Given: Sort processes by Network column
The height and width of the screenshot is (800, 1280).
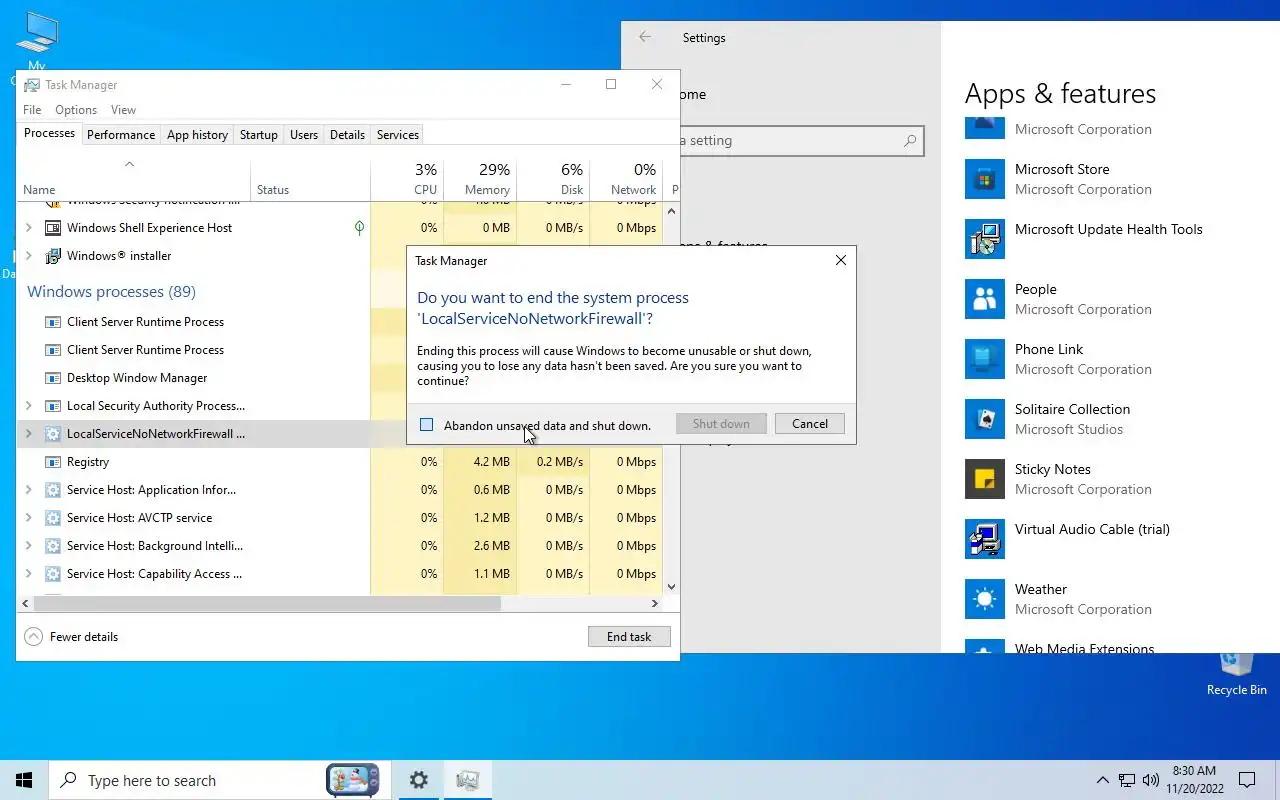Looking at the screenshot, I should pyautogui.click(x=627, y=179).
